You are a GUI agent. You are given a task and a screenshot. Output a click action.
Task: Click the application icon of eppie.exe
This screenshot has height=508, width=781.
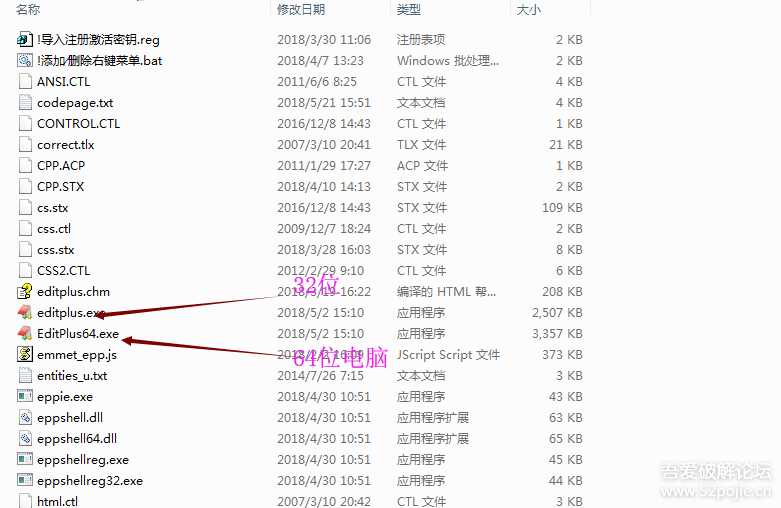25,396
